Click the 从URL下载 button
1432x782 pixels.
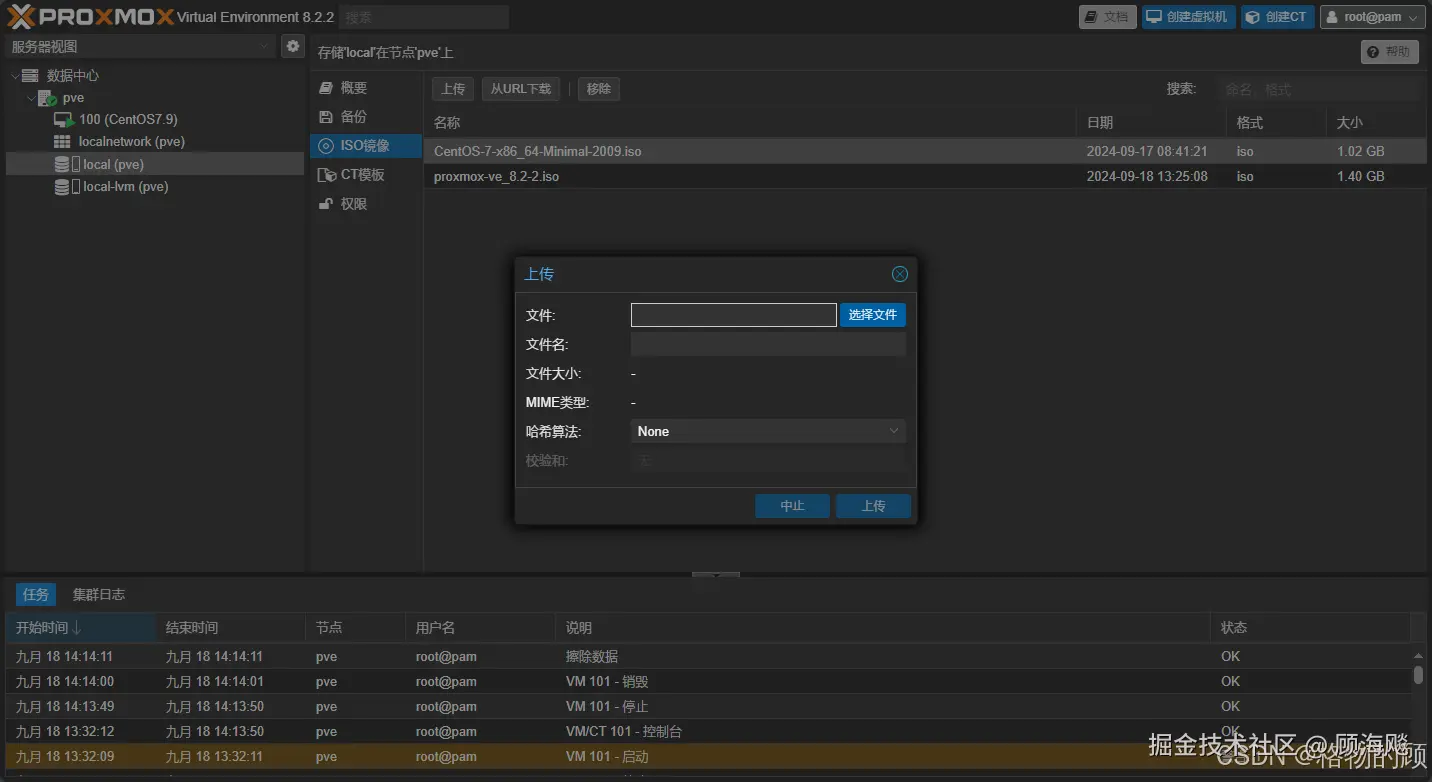(521, 89)
